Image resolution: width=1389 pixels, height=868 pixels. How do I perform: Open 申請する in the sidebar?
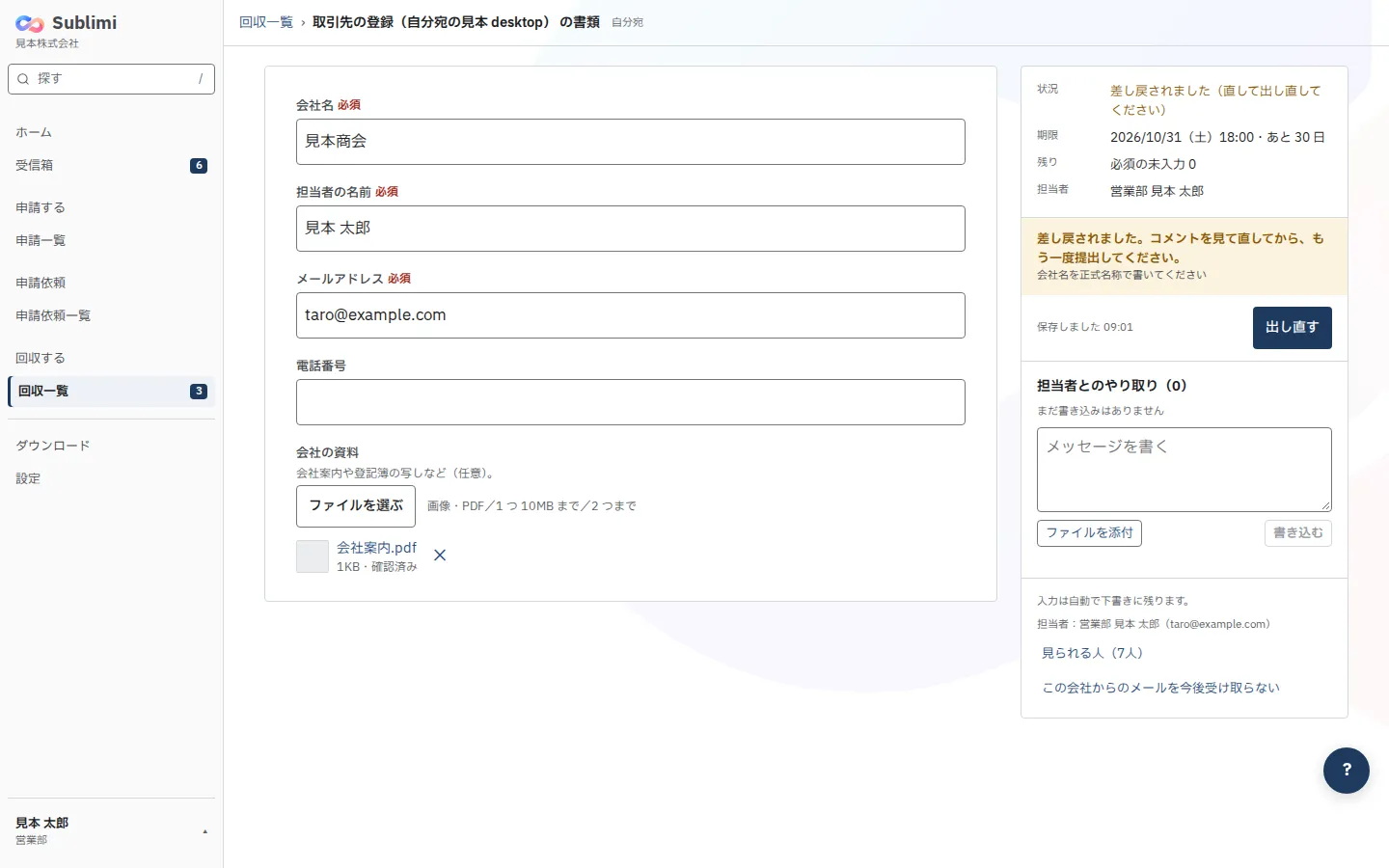coord(111,208)
